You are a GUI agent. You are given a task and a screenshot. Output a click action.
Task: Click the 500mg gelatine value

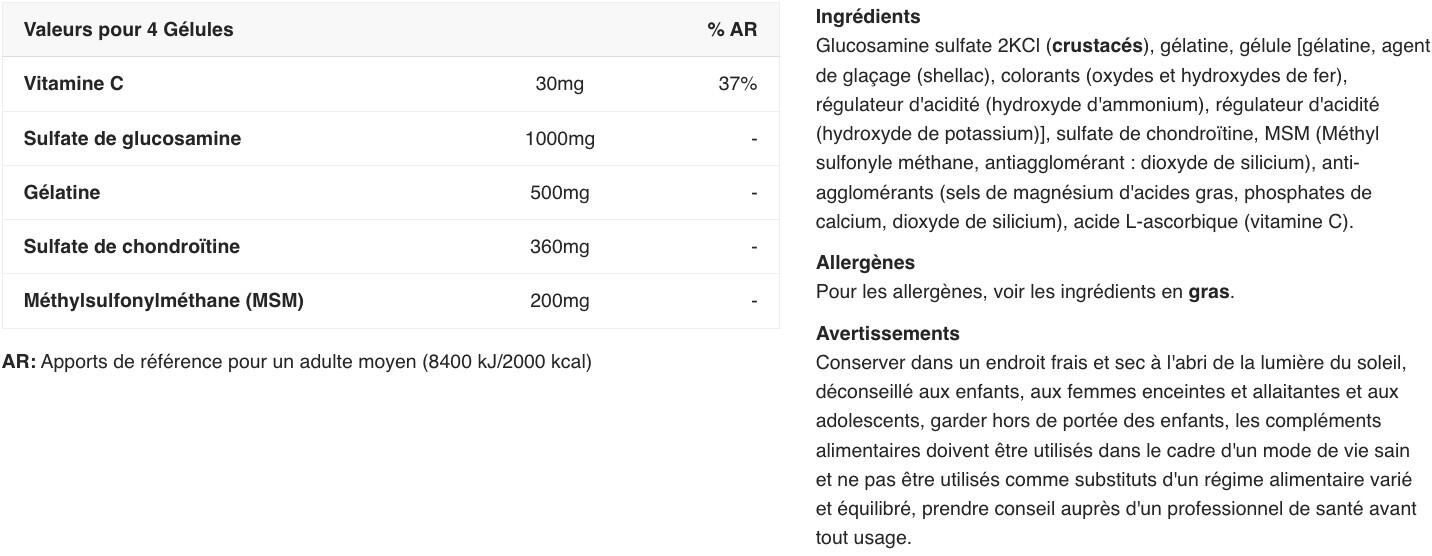tap(559, 192)
